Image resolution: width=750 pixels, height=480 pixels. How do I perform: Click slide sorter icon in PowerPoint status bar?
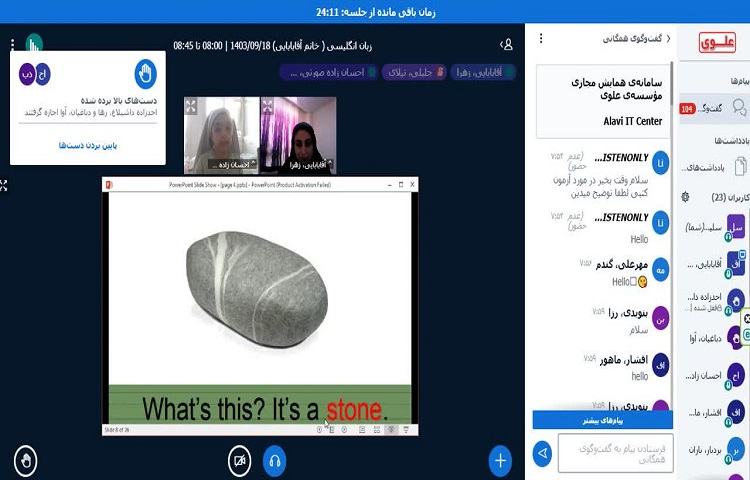(377, 430)
